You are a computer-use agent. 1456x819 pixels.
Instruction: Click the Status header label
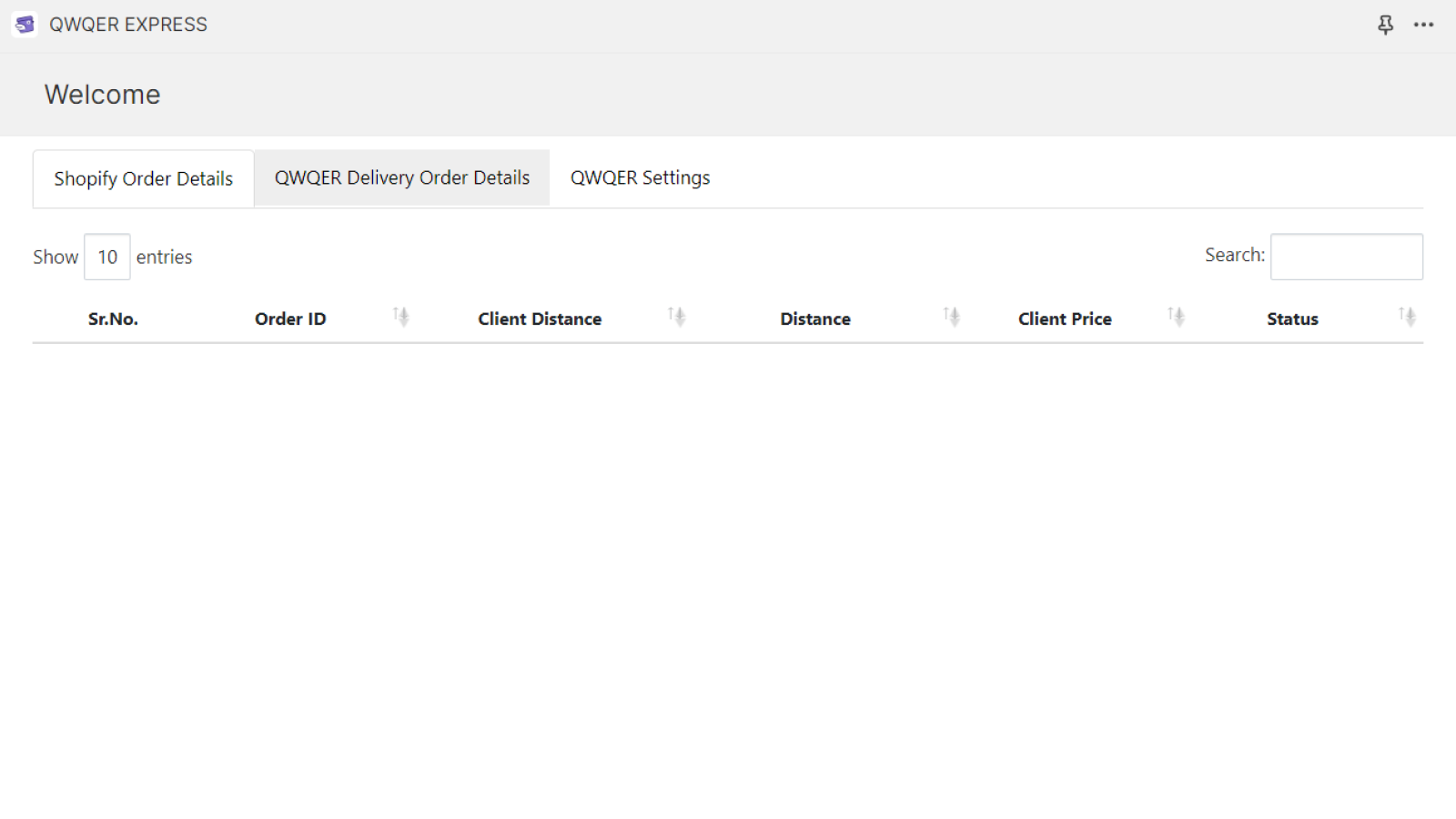(x=1292, y=319)
